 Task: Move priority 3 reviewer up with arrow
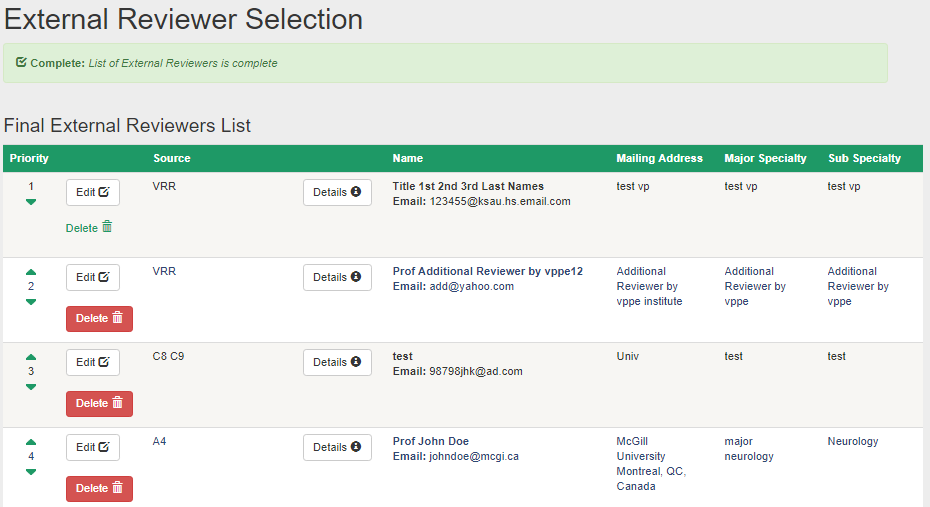pos(31,357)
